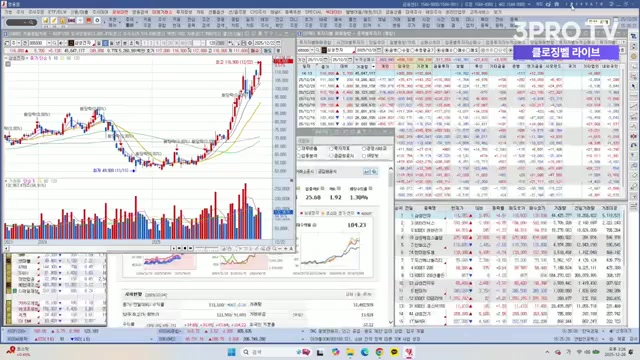
Task: Expand the investor window stock code dropdown
Action: click(x=312, y=50)
